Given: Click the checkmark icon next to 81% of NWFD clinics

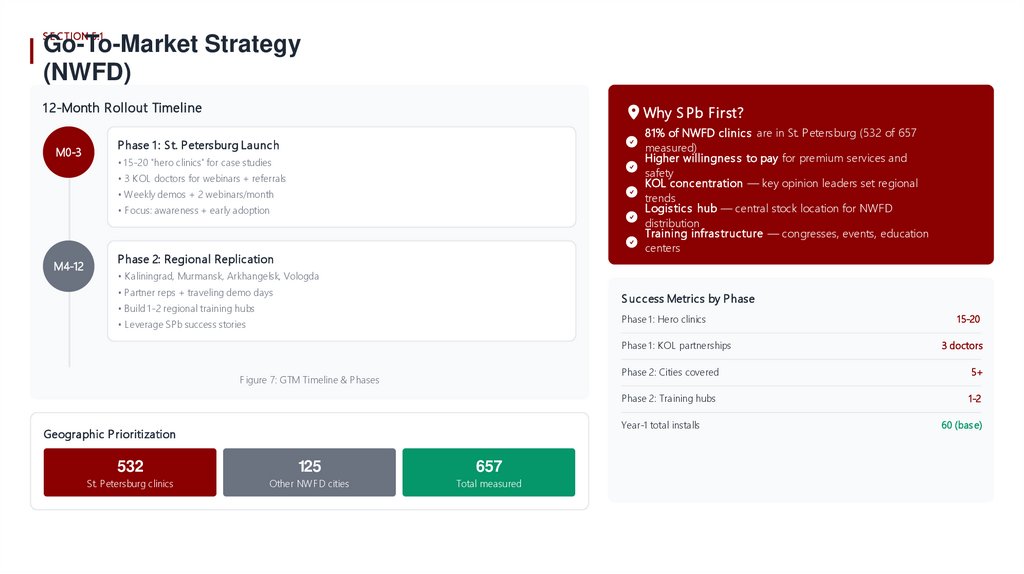Looking at the screenshot, I should pyautogui.click(x=631, y=142).
